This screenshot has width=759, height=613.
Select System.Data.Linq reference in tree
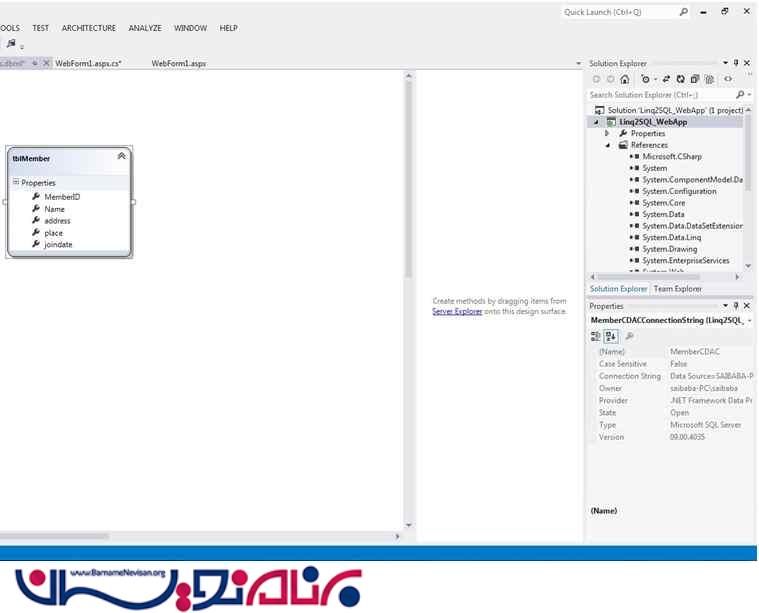[x=669, y=237]
